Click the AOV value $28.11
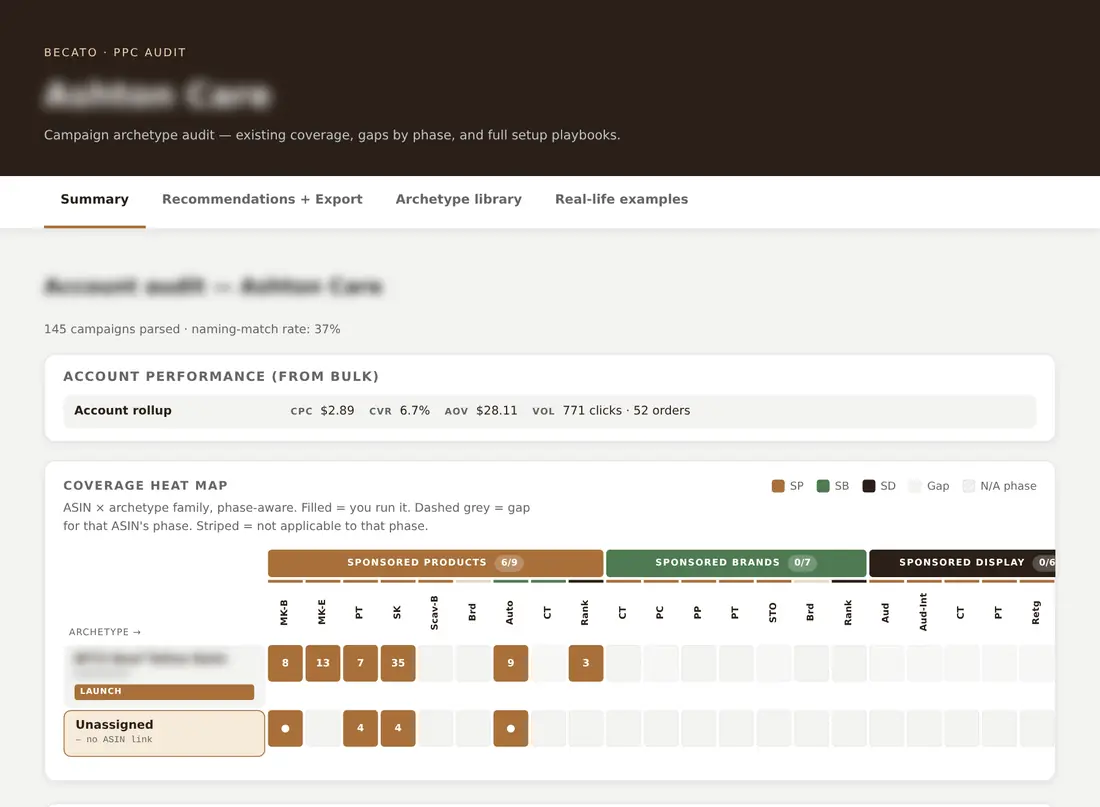 tap(497, 411)
